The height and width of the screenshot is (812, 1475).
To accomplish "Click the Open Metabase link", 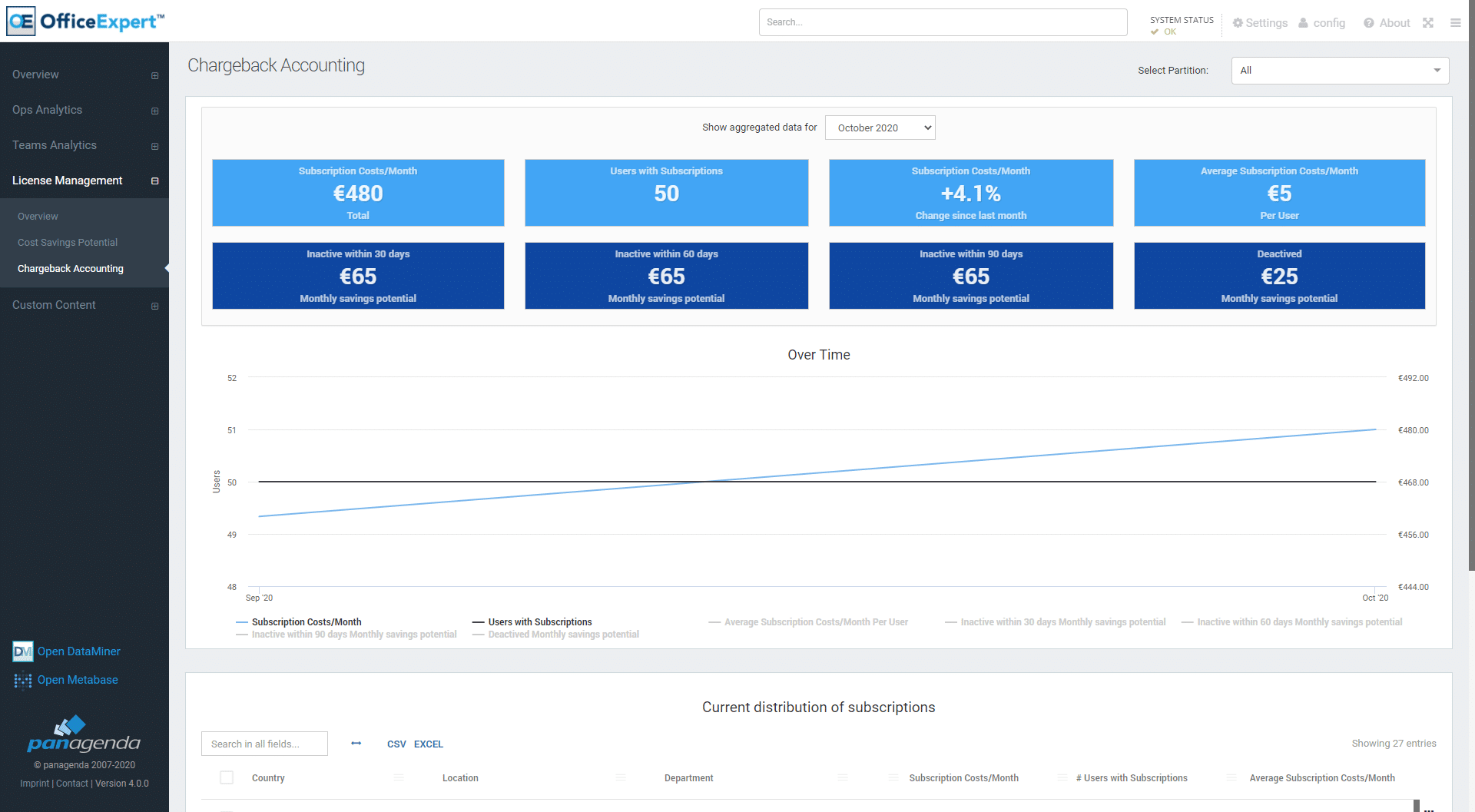I will coord(78,680).
